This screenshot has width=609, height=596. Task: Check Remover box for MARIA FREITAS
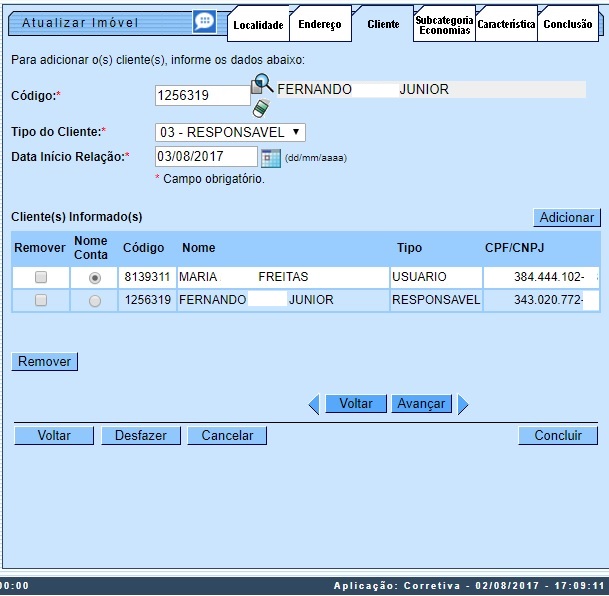41,277
